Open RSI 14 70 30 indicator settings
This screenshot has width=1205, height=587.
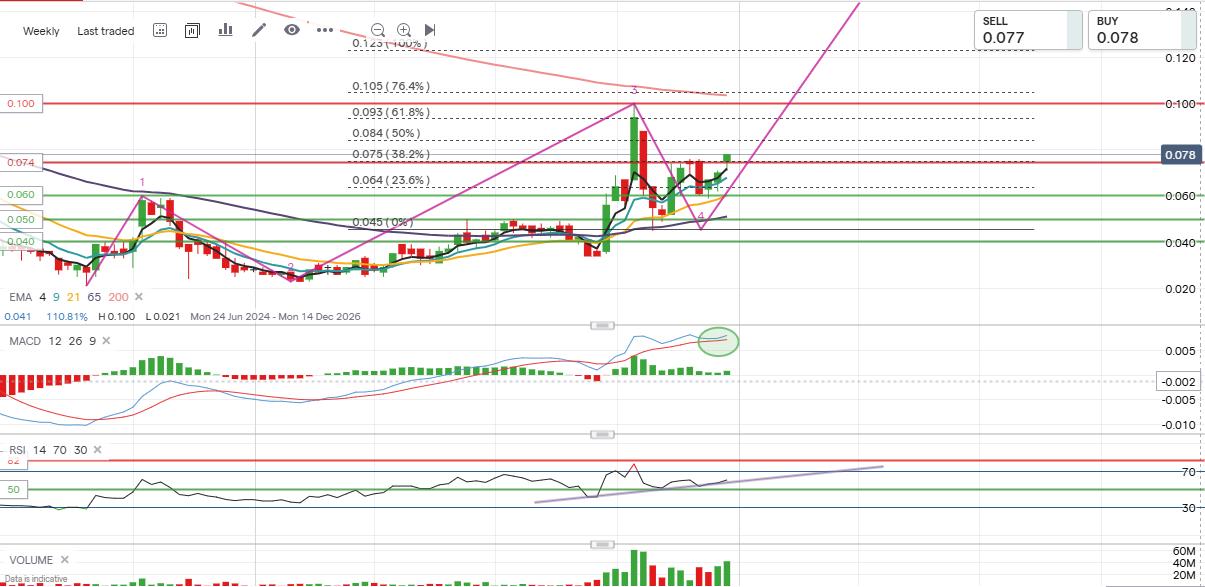coord(48,451)
